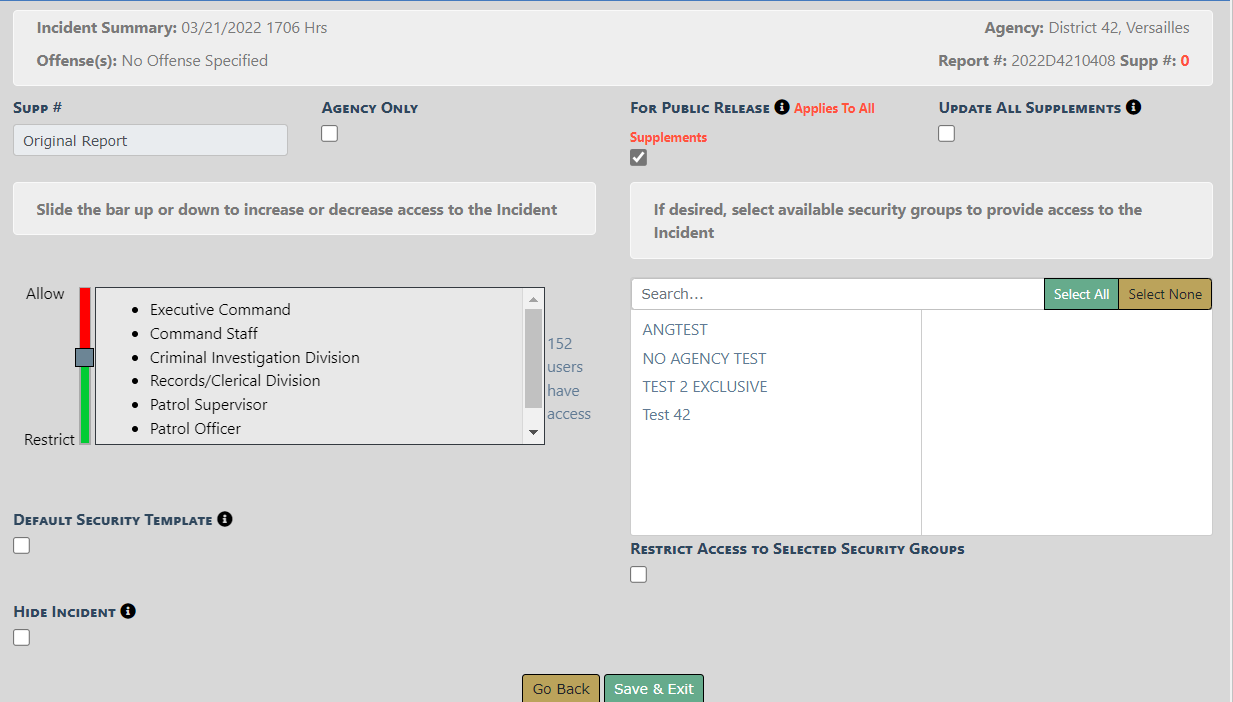Enable the Default Security Template checkbox
Image resolution: width=1233 pixels, height=702 pixels.
click(x=22, y=545)
